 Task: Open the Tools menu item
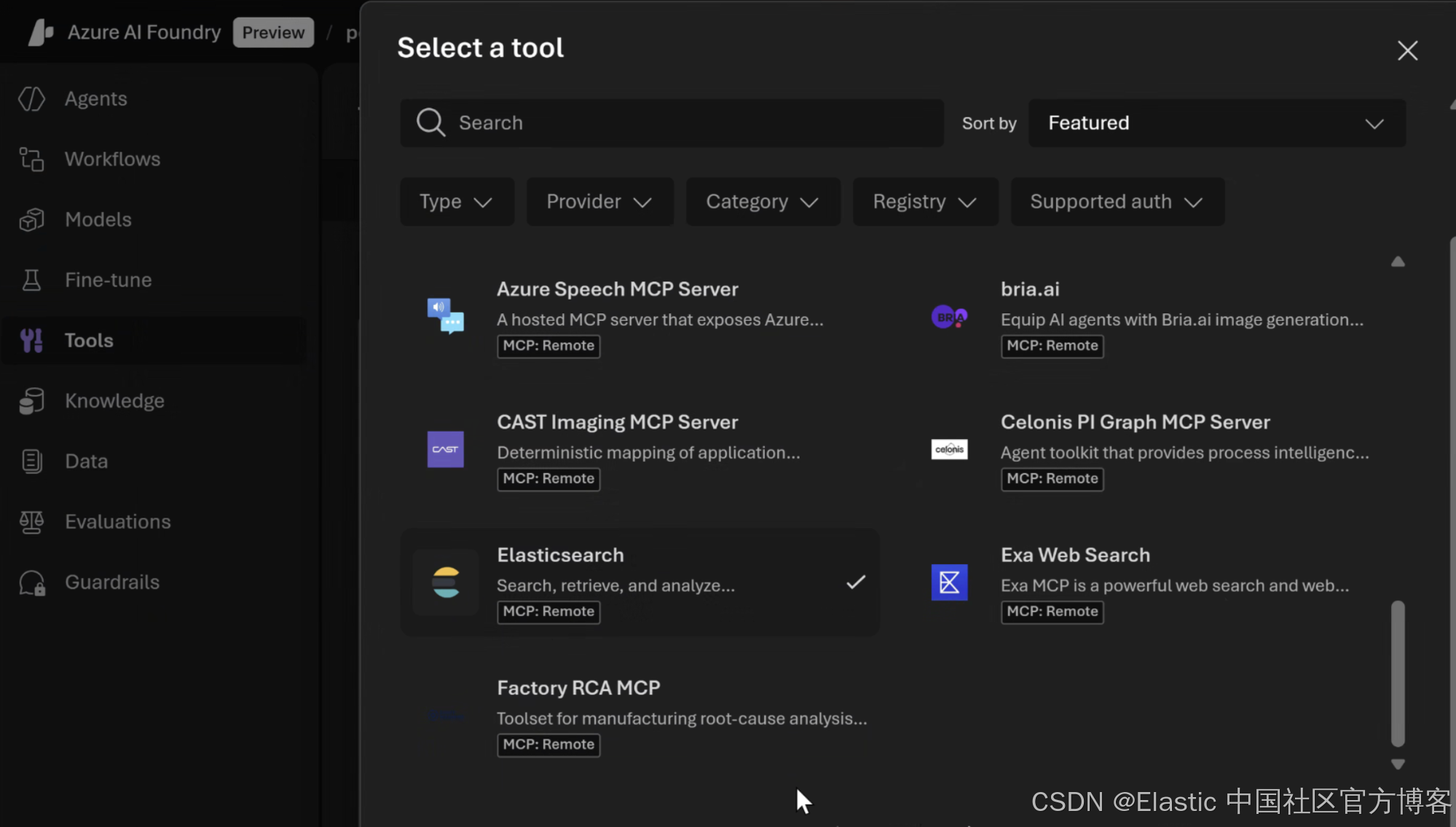[89, 341]
